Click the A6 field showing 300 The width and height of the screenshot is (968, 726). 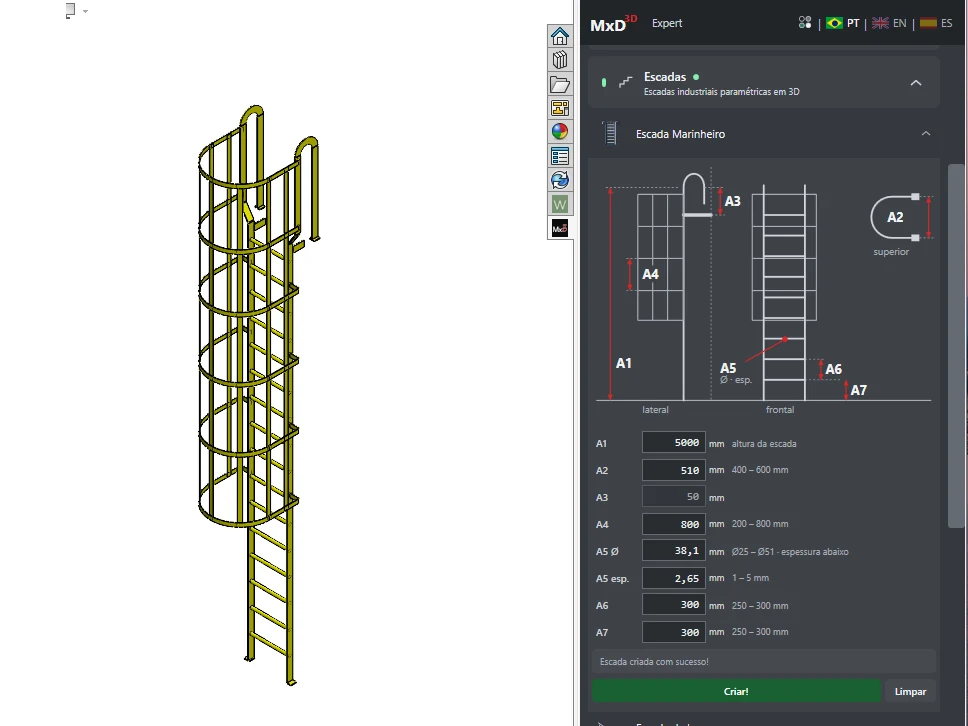[674, 604]
